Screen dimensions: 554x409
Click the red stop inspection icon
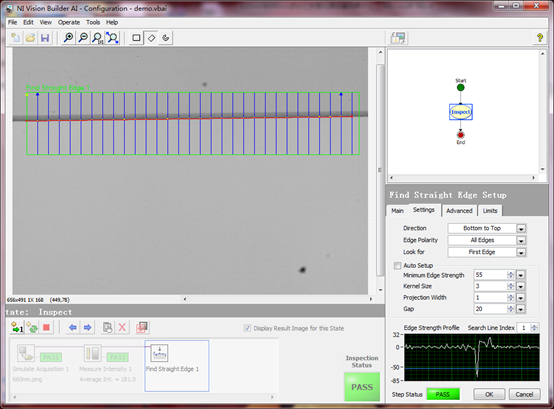point(46,327)
